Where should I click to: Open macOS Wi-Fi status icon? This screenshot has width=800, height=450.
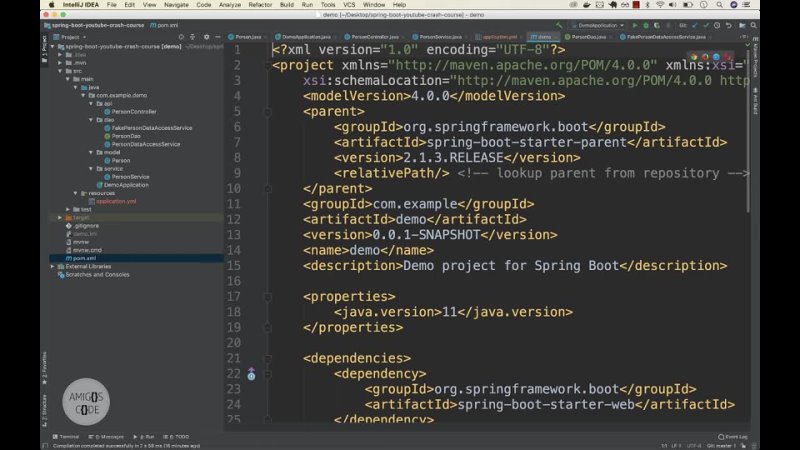pos(660,5)
